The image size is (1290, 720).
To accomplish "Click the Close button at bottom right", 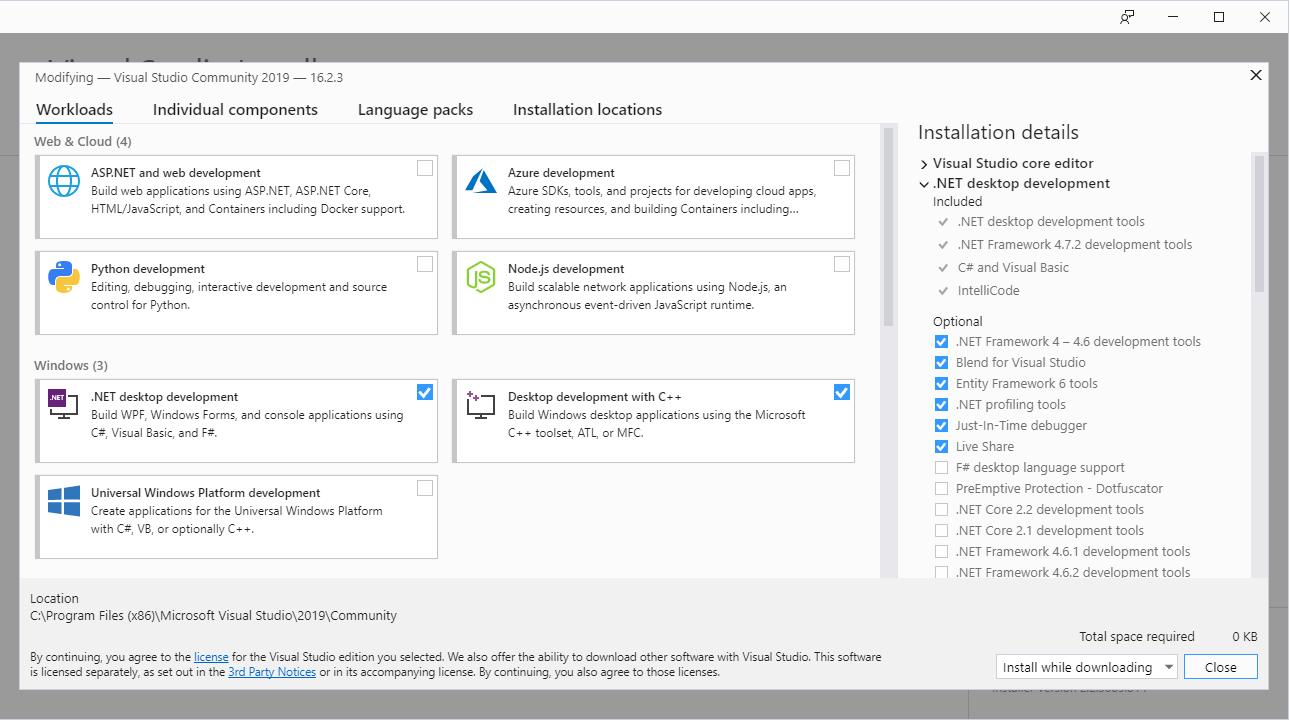I will [1220, 667].
